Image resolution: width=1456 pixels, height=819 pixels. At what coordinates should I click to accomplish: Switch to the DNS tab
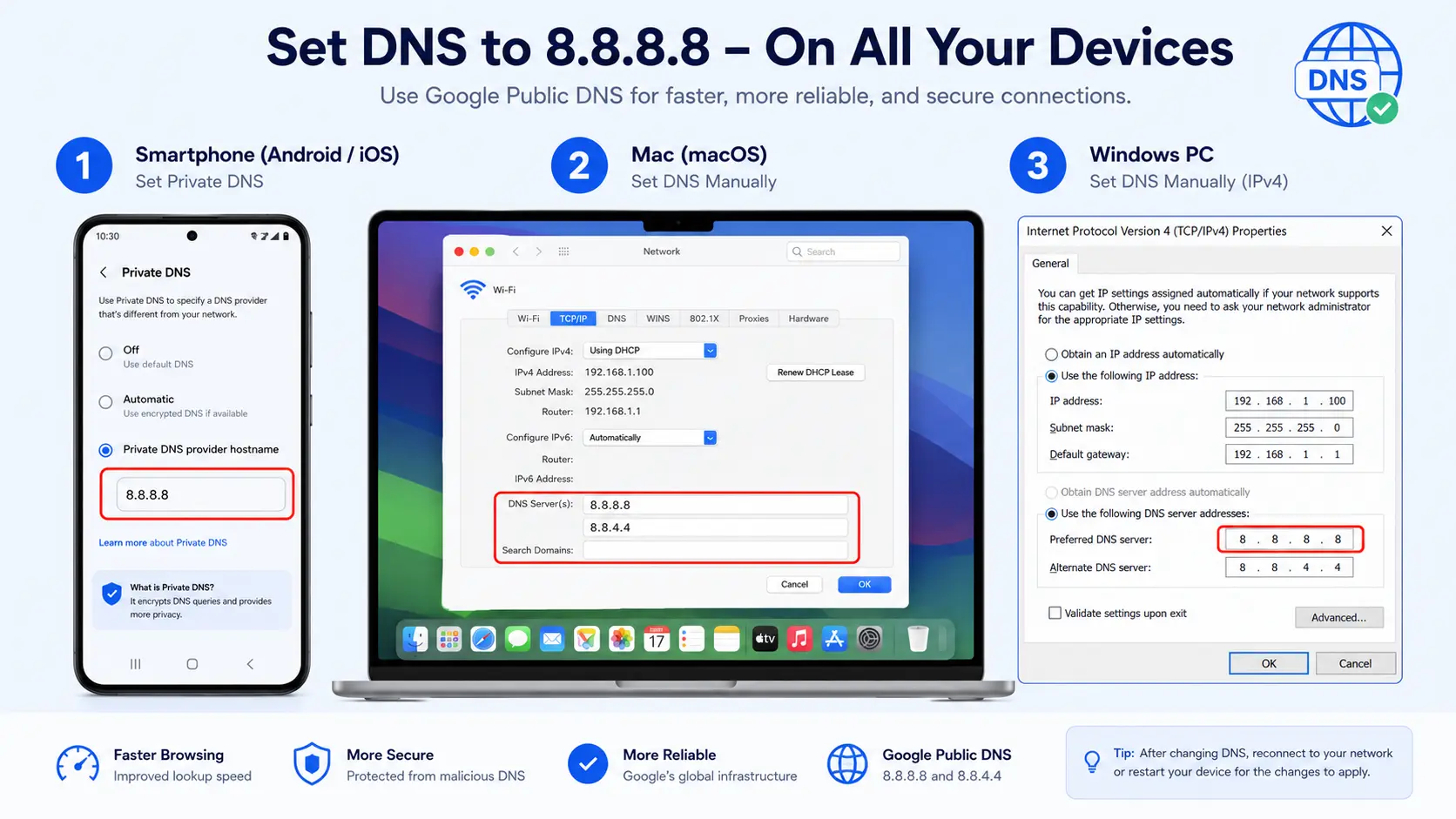coord(617,319)
